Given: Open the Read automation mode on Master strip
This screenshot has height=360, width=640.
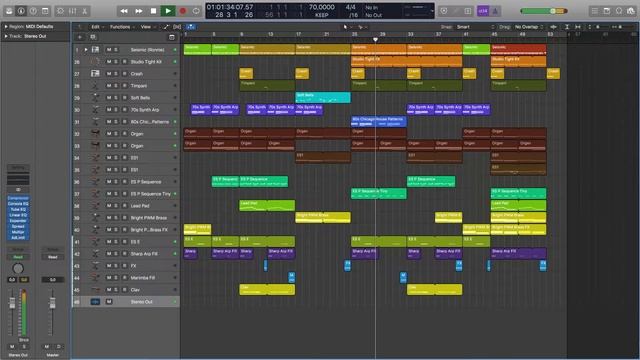Looking at the screenshot, I should [x=53, y=257].
